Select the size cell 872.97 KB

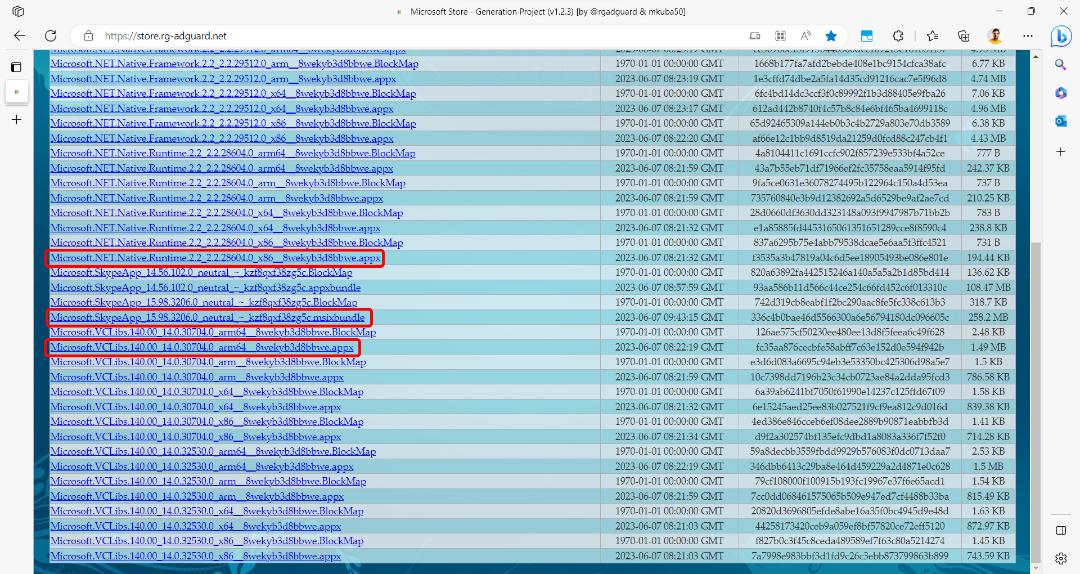click(x=988, y=526)
